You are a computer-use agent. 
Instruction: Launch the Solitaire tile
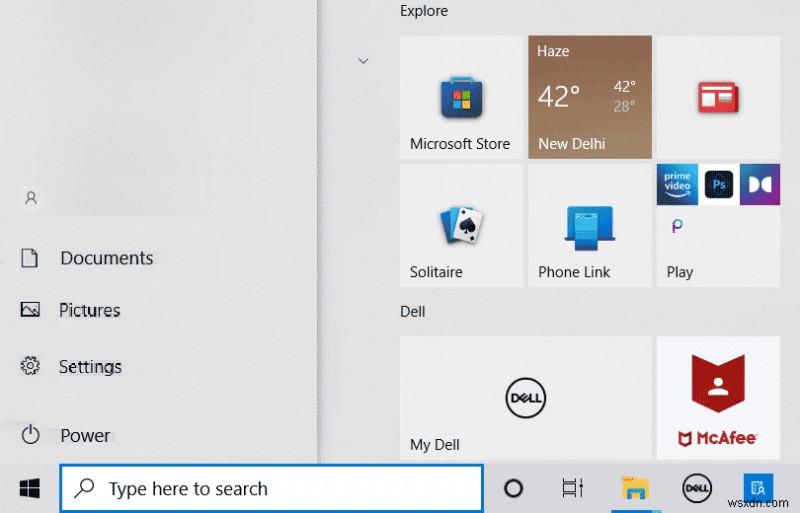461,225
